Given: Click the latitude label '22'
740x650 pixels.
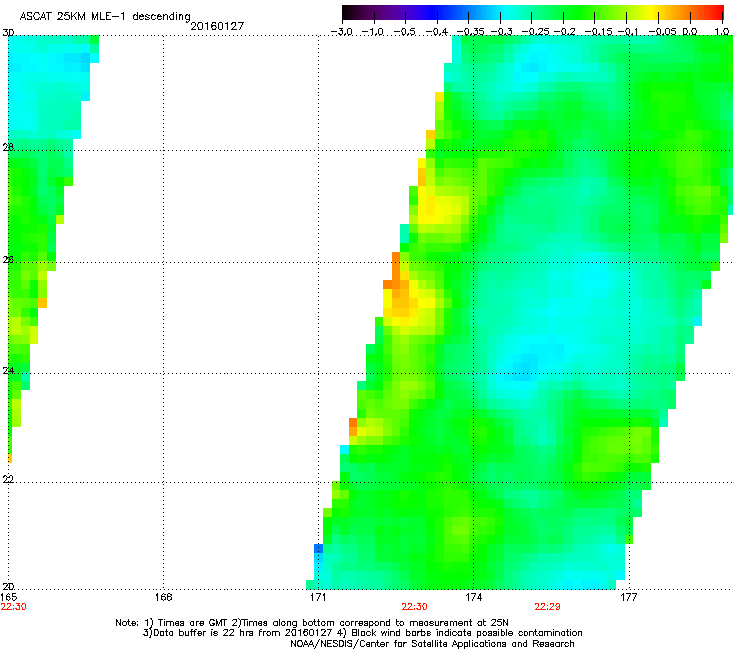Looking at the screenshot, I should [8, 480].
